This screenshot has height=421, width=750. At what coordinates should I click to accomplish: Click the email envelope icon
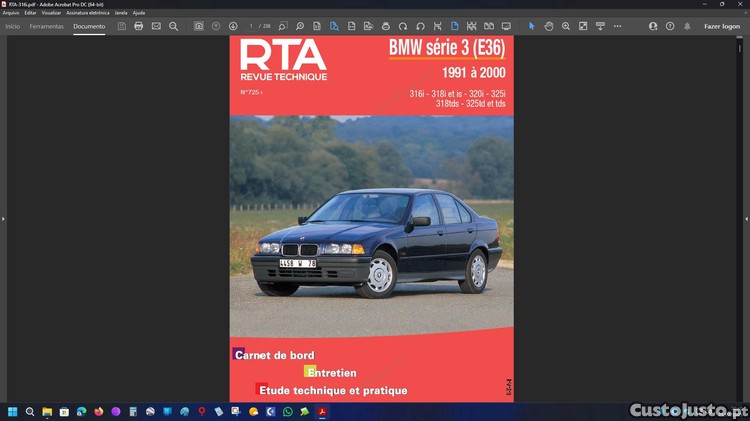coord(156,26)
